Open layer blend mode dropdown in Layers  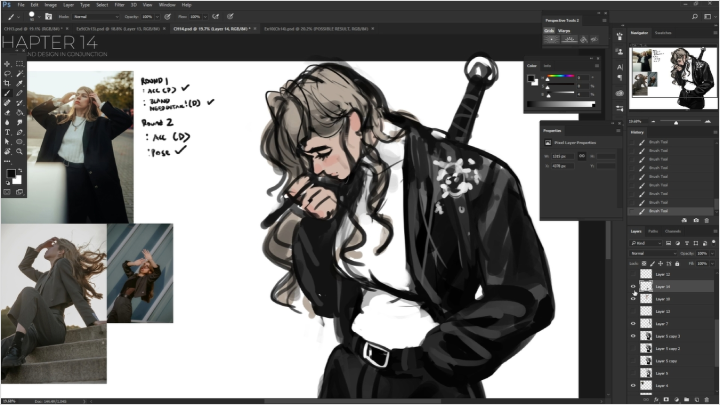tap(653, 253)
